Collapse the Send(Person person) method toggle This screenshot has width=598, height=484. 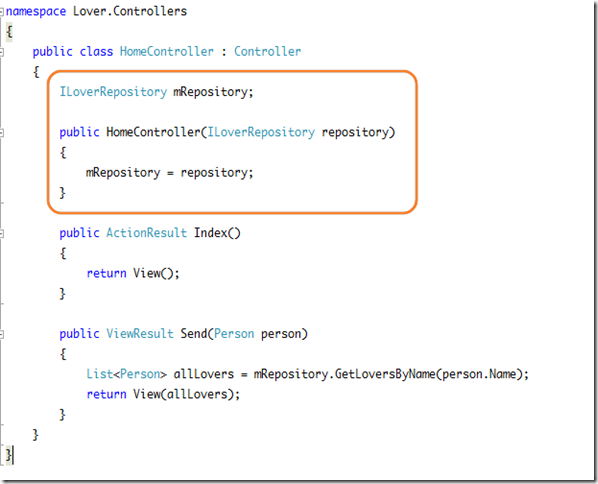[2, 334]
